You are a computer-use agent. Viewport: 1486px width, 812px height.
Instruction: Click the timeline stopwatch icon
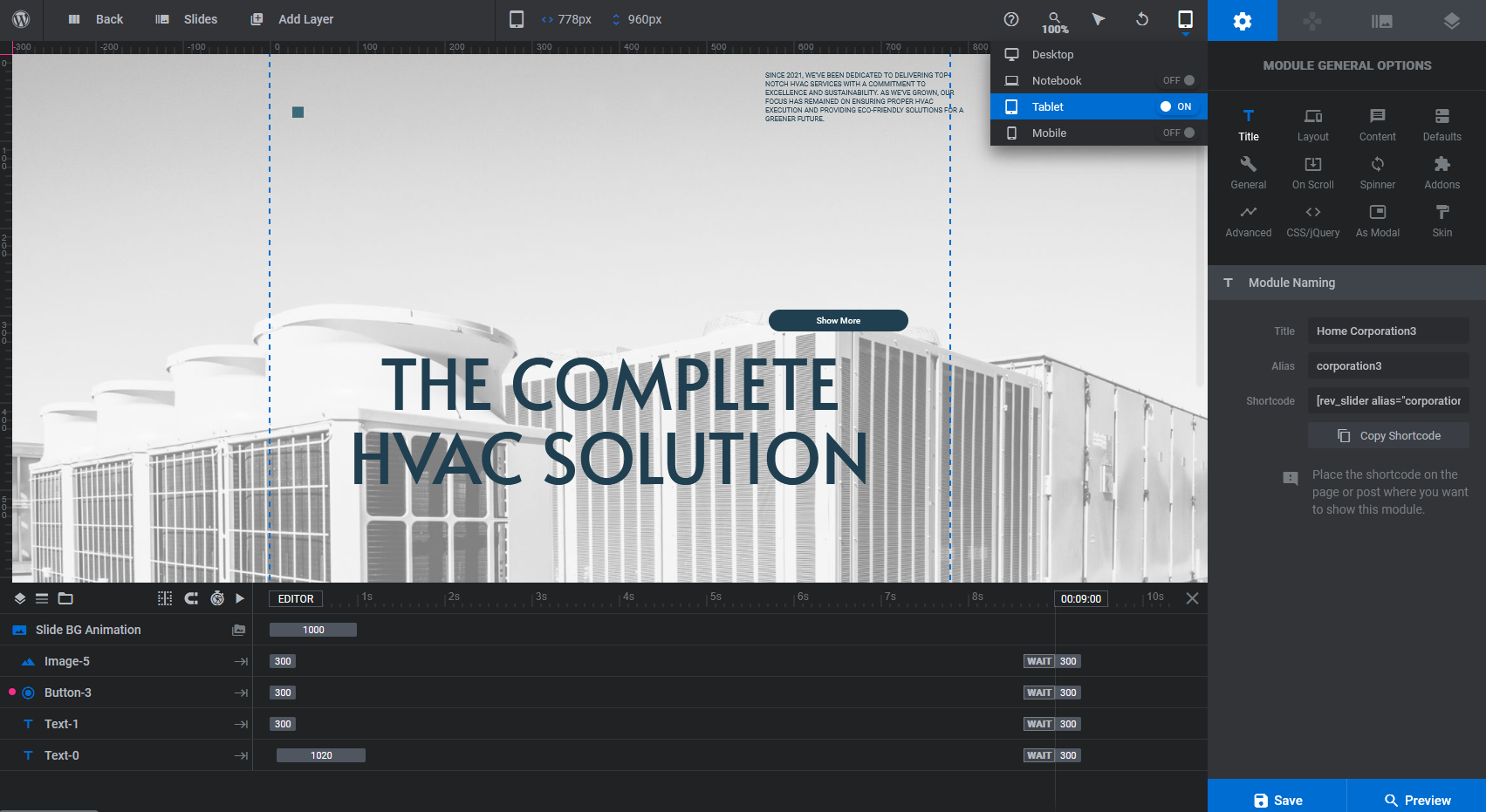tap(217, 598)
